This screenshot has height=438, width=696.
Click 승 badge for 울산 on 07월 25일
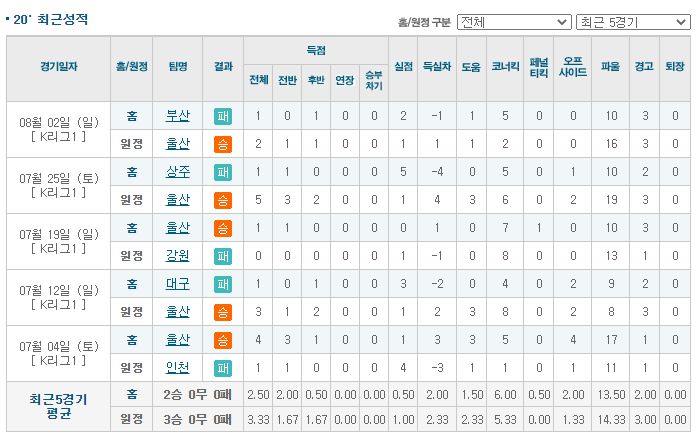(x=223, y=200)
